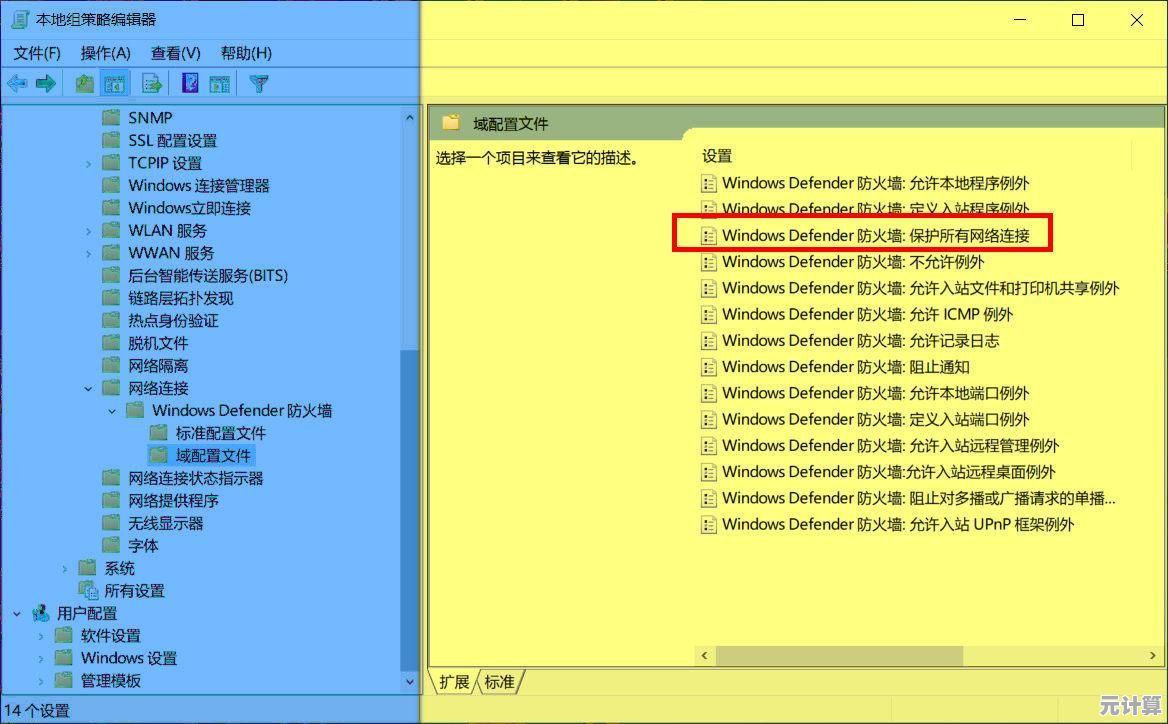This screenshot has height=724, width=1168.
Task: Toggle the Show/Hide console tree icon
Action: pyautogui.click(x=115, y=83)
